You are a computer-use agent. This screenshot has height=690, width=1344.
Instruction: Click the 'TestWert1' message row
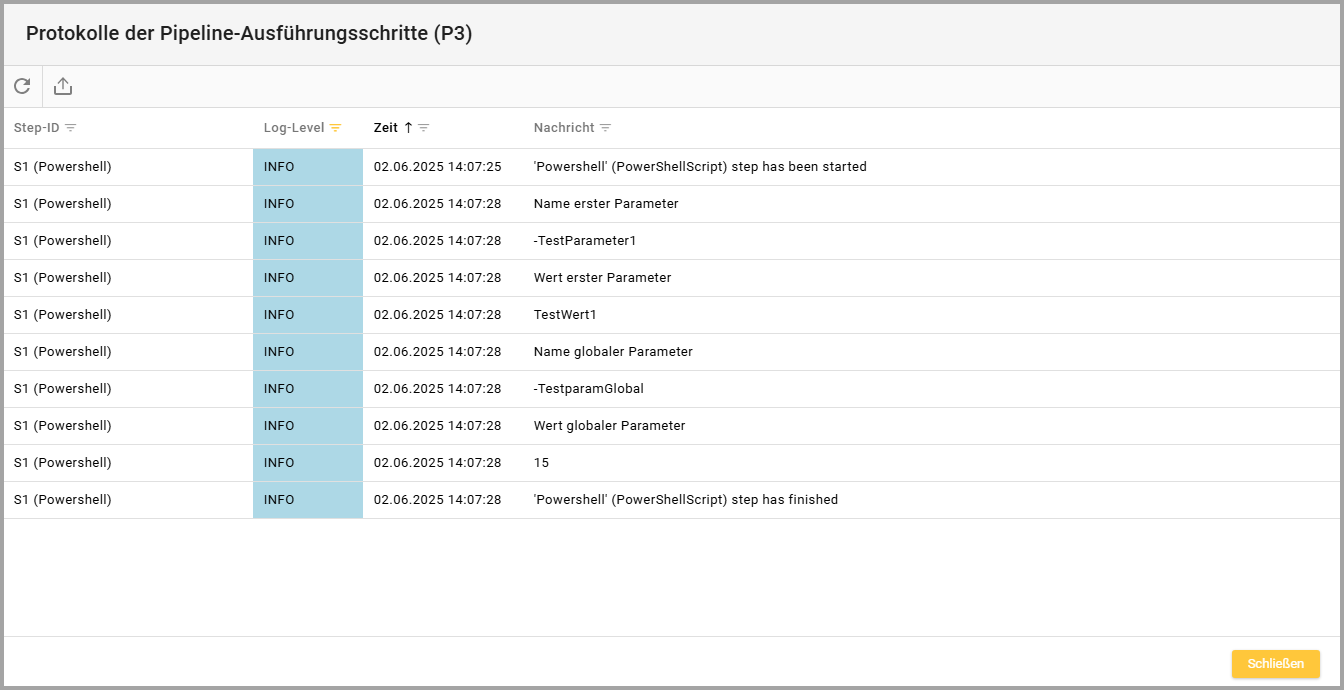(565, 315)
